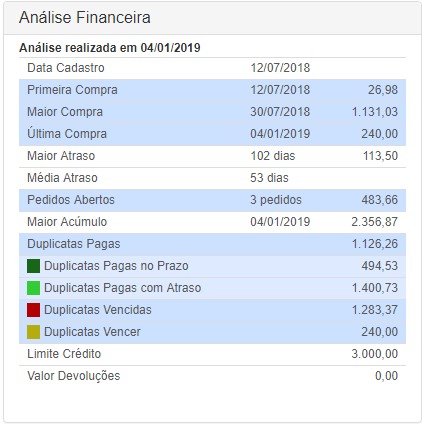The width and height of the screenshot is (422, 424).
Task: Select the Limite Crédito value 3.000,00
Action: click(375, 354)
